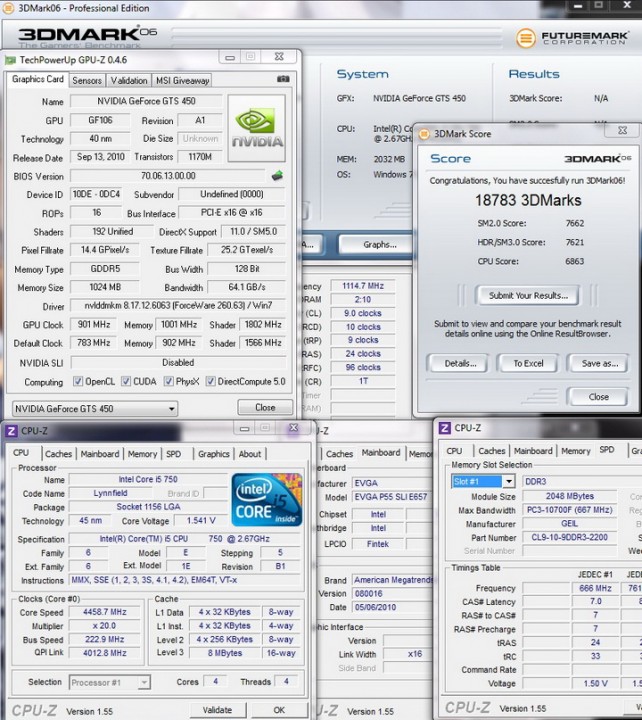
Task: Click the GPU-Z title bar icon
Action: click(10, 60)
